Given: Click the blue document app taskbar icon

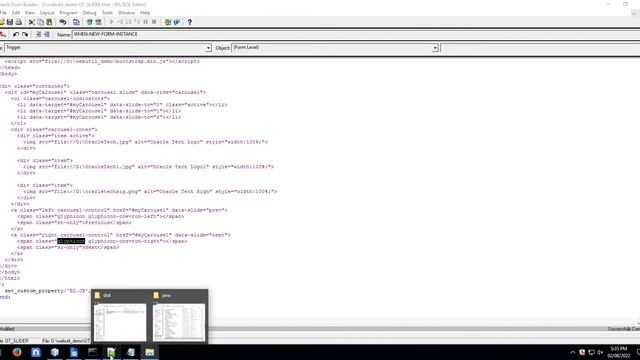Looking at the screenshot, I should pos(74,352).
